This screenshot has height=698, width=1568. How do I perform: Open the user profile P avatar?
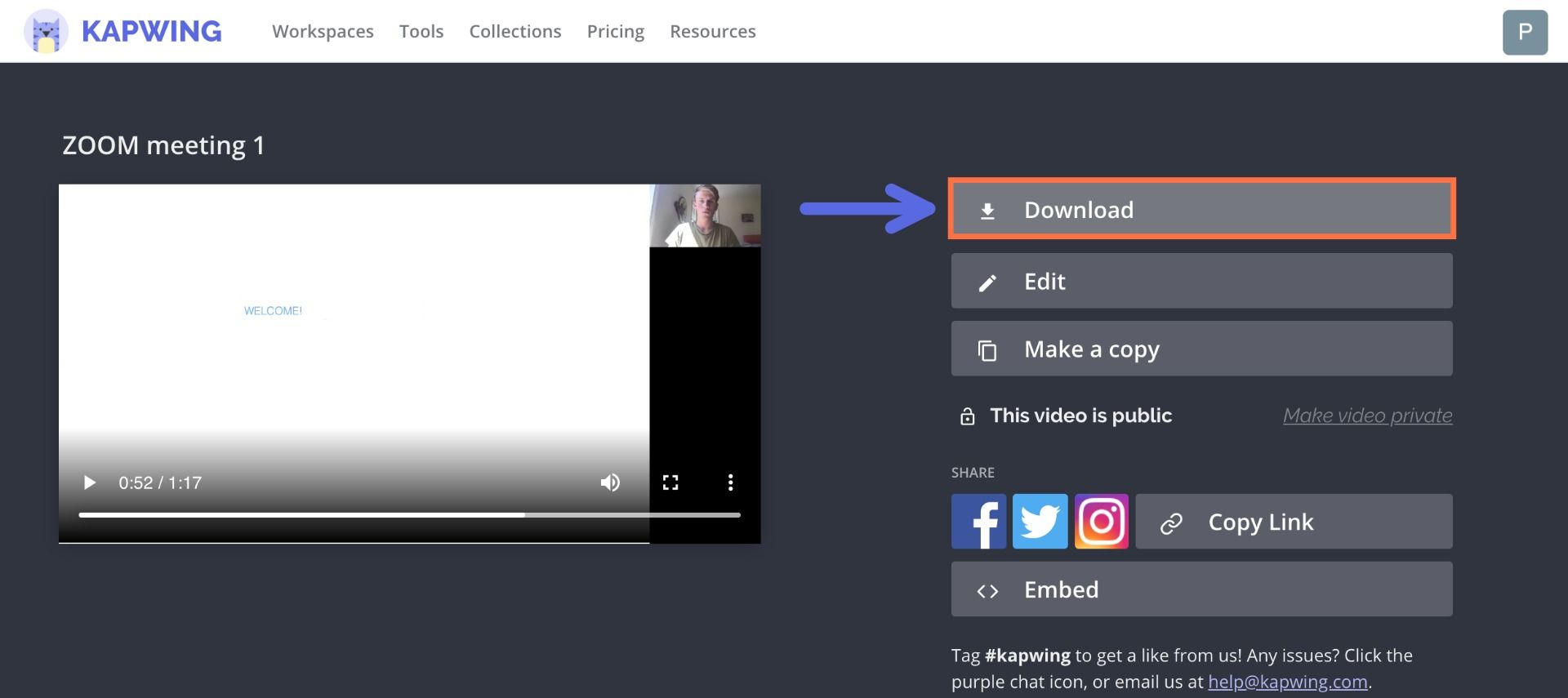(1524, 33)
